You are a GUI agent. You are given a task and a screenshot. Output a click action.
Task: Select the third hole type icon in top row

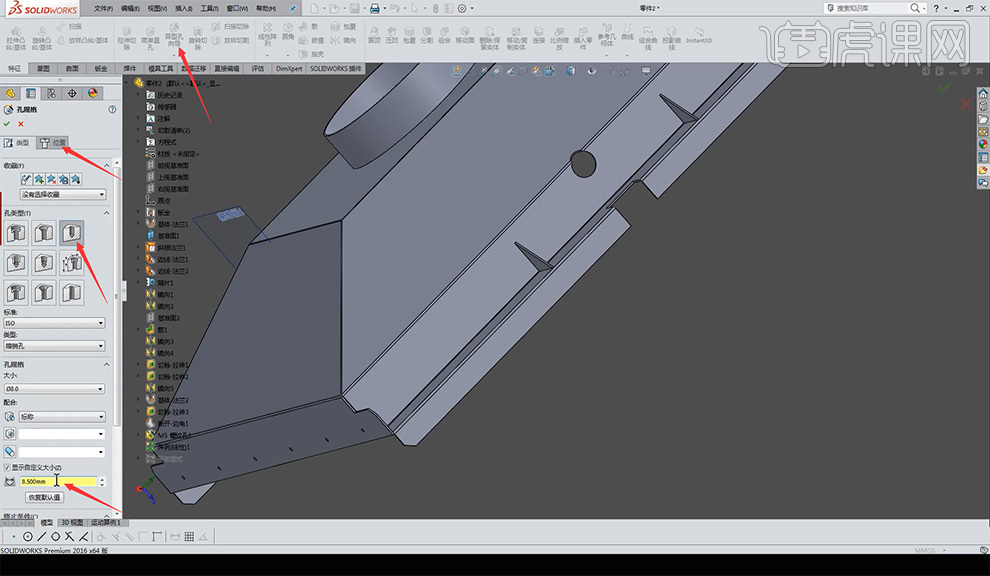click(x=71, y=234)
